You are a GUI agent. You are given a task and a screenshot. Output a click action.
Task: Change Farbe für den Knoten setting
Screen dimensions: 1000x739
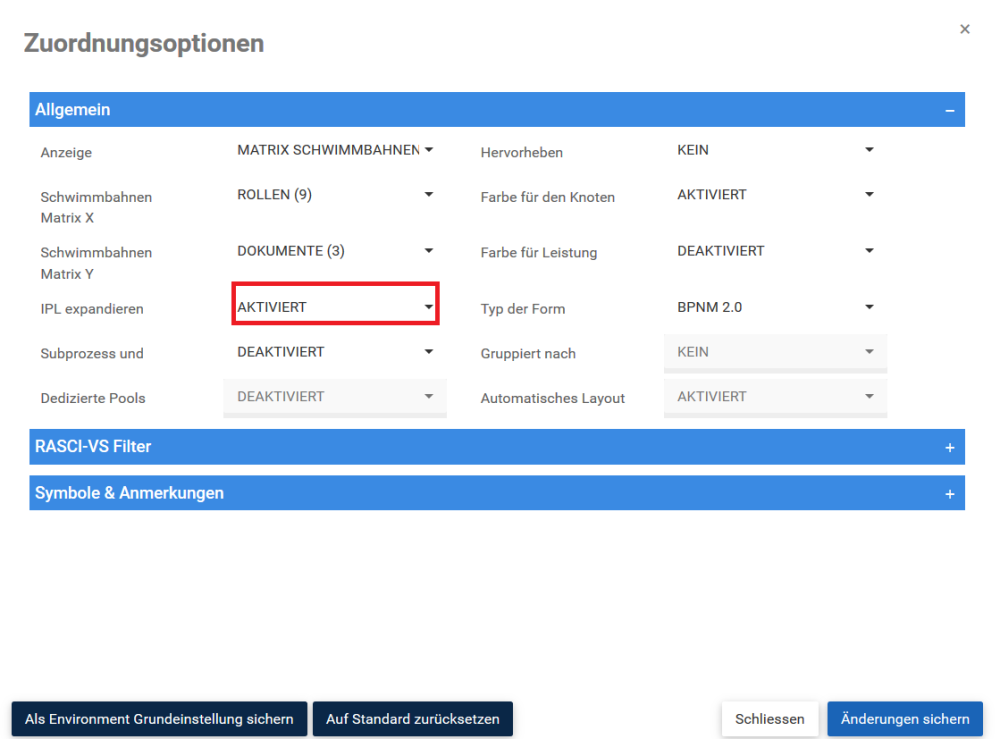[775, 195]
